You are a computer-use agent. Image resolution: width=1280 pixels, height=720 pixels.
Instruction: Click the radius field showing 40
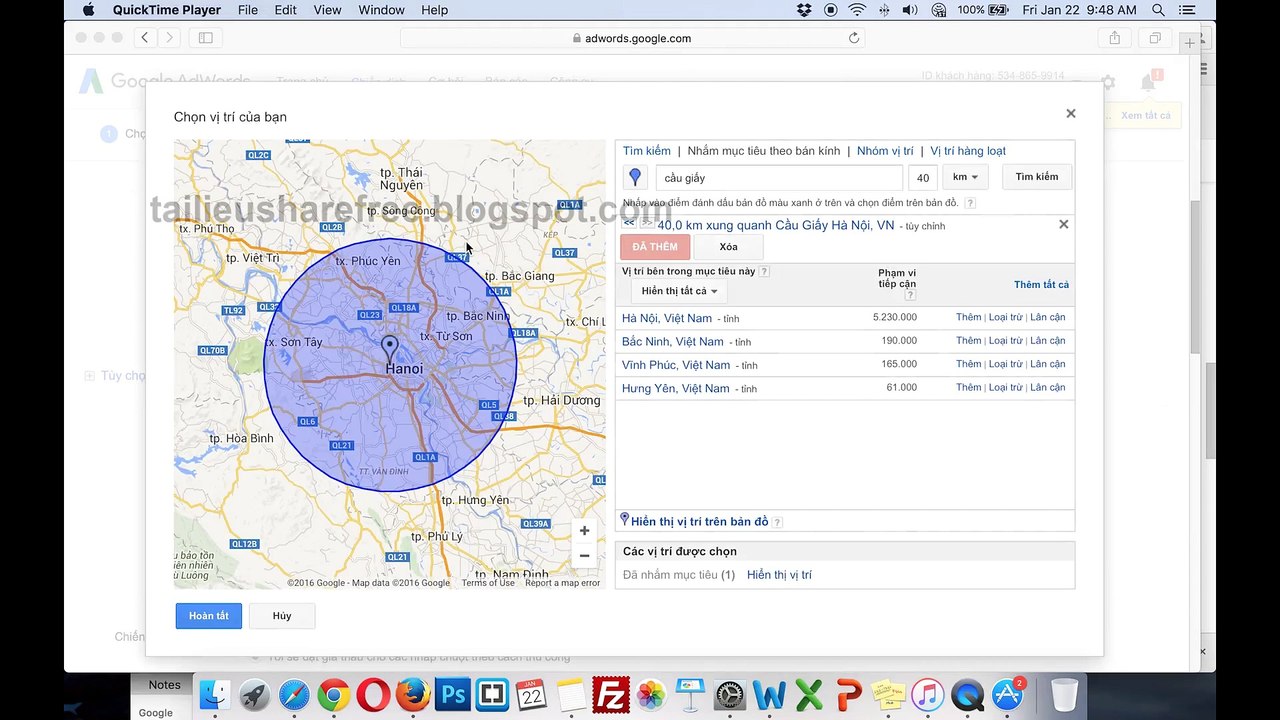pos(923,178)
